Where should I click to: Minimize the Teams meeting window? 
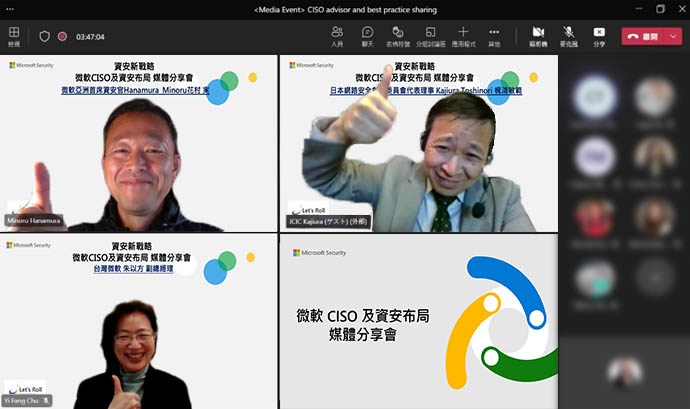click(639, 9)
